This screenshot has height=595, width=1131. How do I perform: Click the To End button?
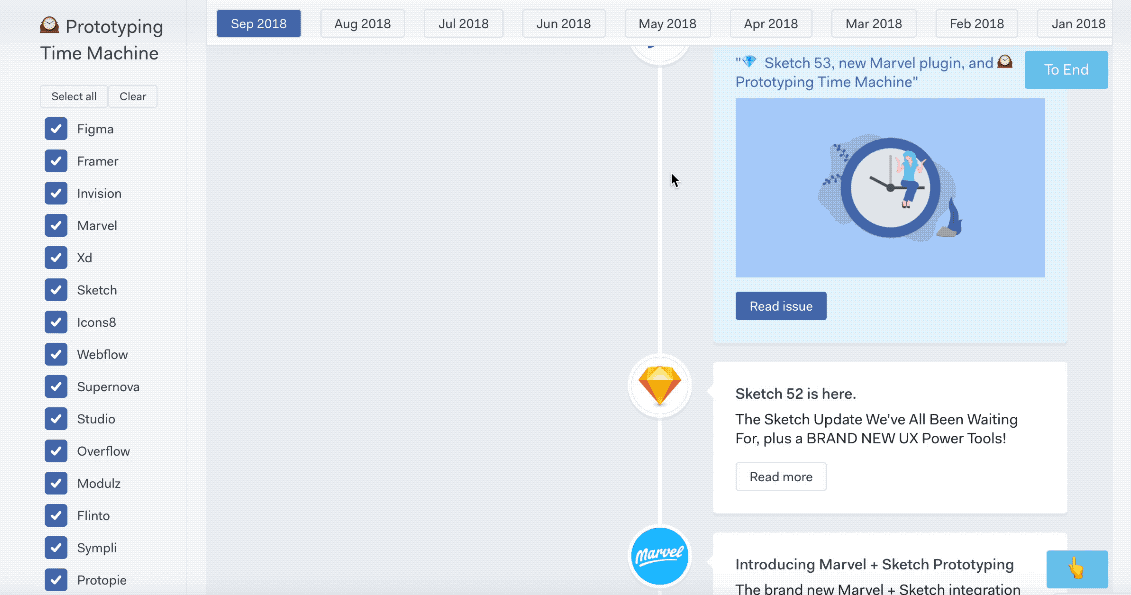tap(1066, 70)
